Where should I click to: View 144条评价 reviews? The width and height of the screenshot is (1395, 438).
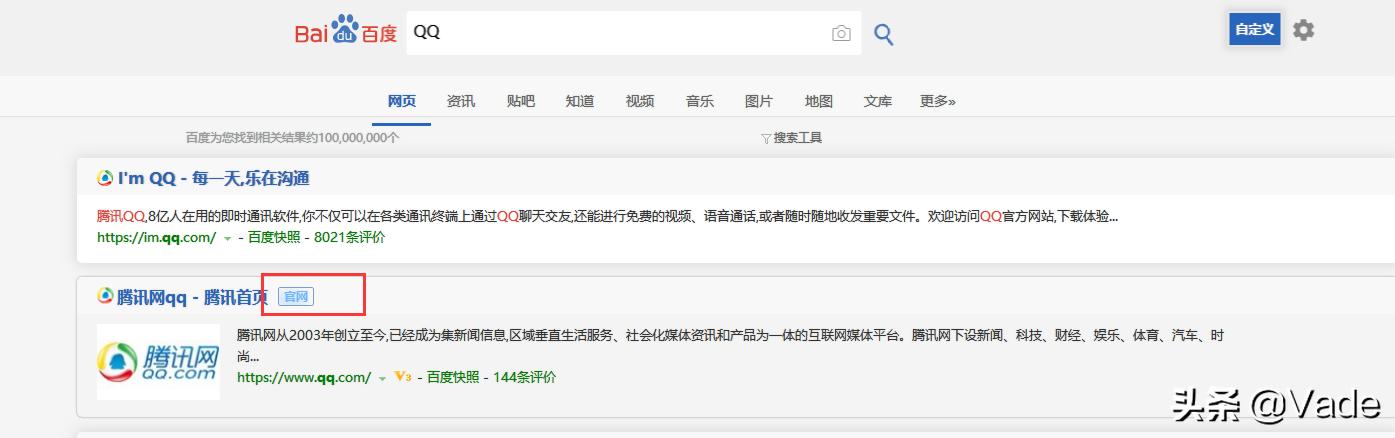(524, 377)
